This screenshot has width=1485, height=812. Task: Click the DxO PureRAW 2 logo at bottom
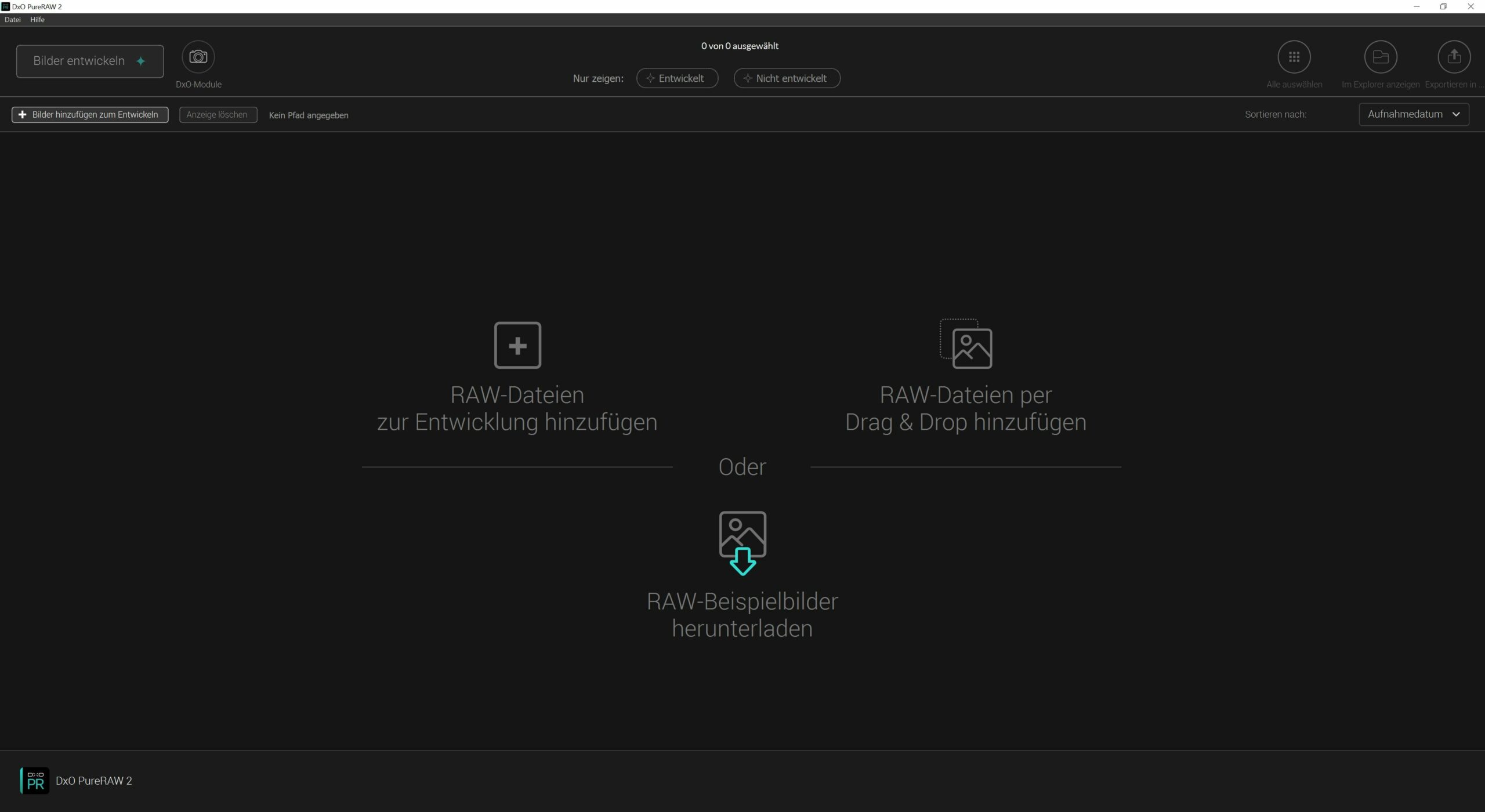pyautogui.click(x=35, y=781)
